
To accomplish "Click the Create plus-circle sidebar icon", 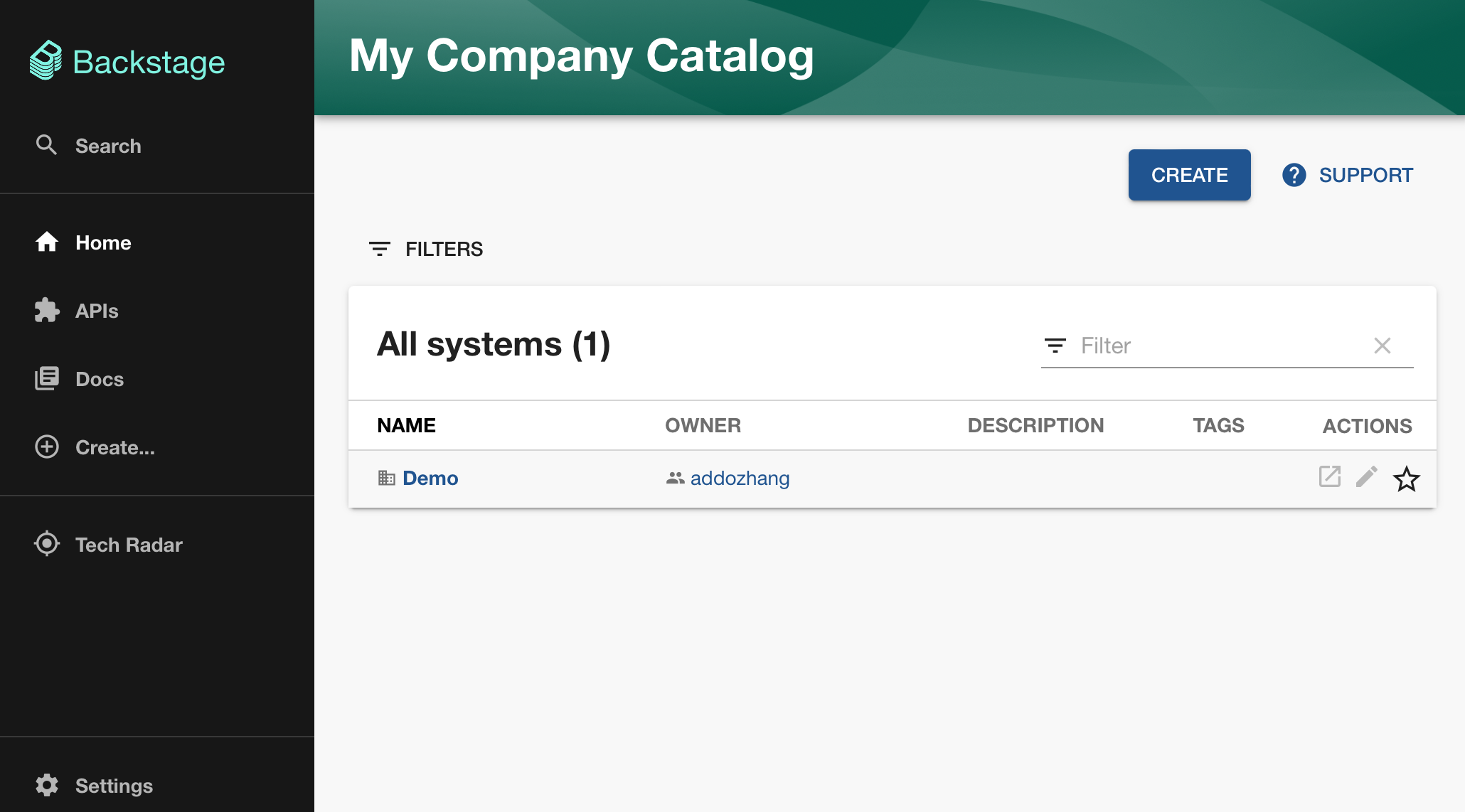I will pyautogui.click(x=47, y=447).
